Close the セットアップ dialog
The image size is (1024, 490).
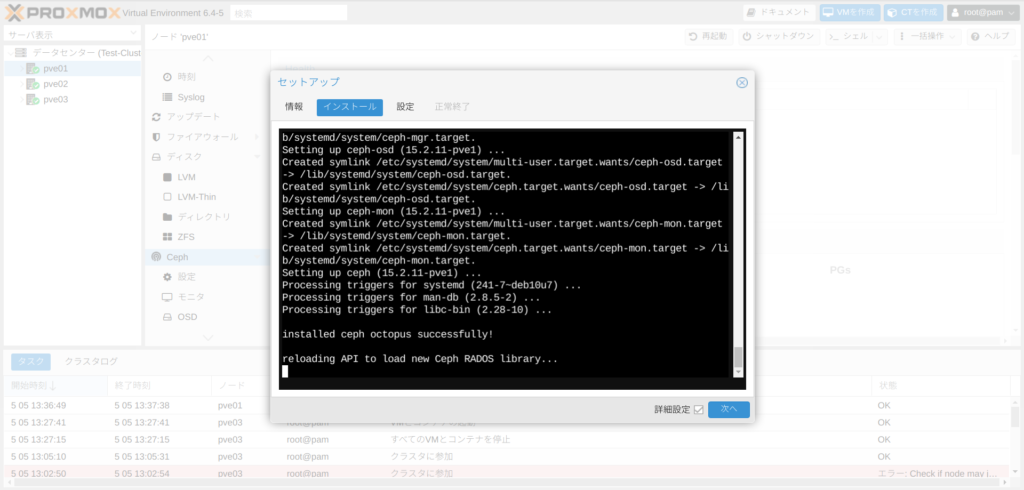pos(742,82)
